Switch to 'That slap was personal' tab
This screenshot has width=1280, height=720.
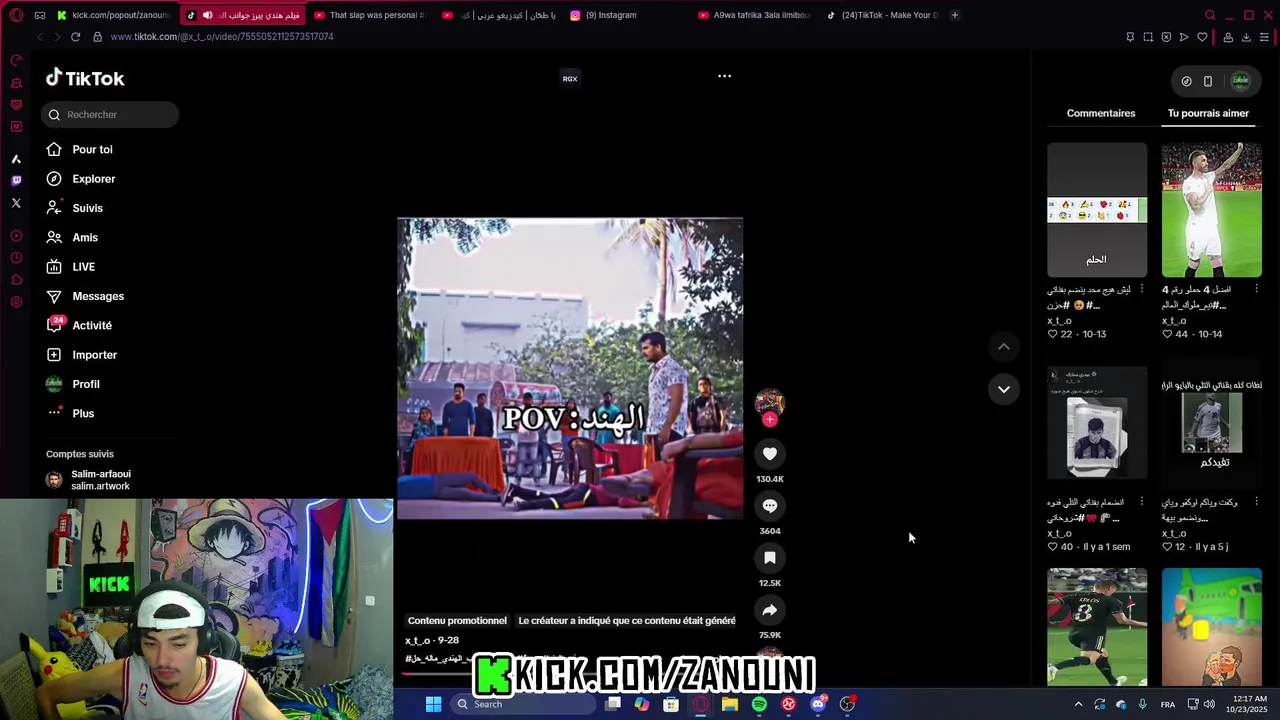tap(370, 15)
